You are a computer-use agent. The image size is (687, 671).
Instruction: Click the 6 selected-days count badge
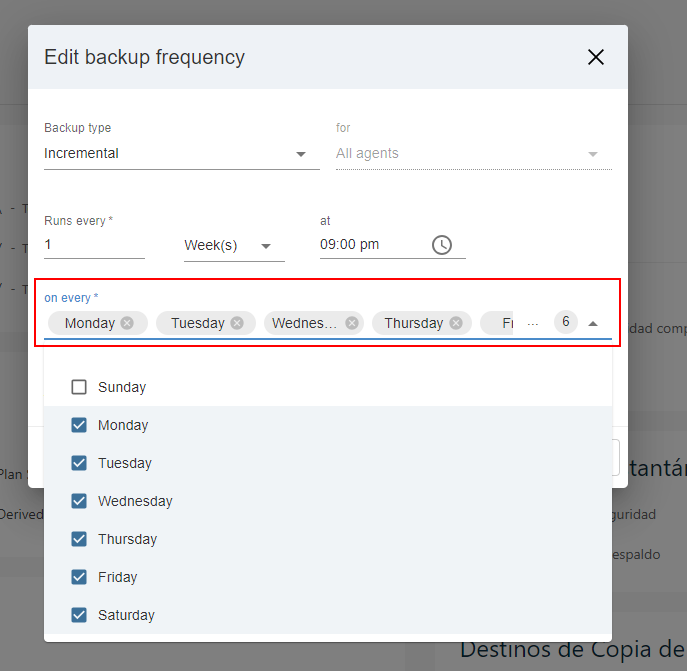coord(565,322)
